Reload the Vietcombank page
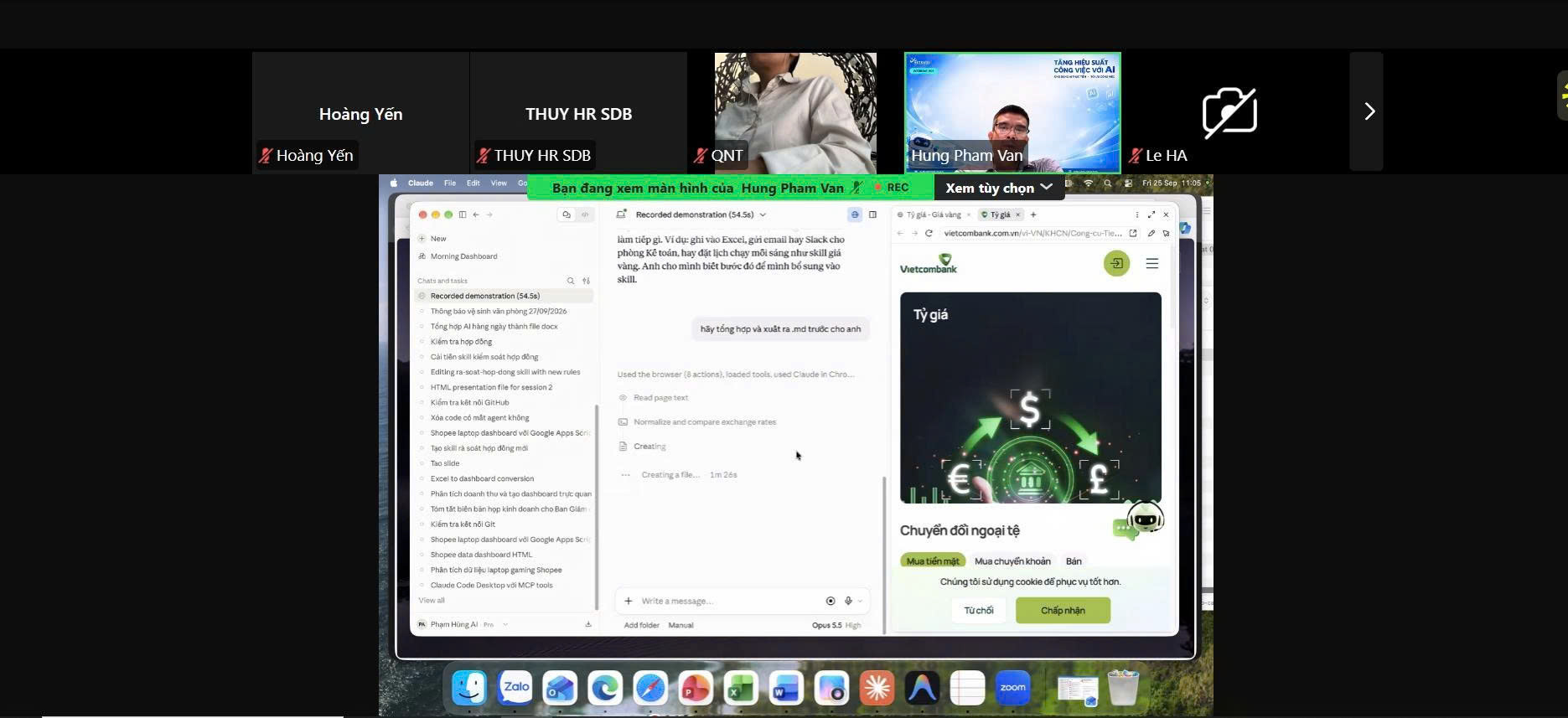Screen dimensions: 1568x718 [929, 233]
